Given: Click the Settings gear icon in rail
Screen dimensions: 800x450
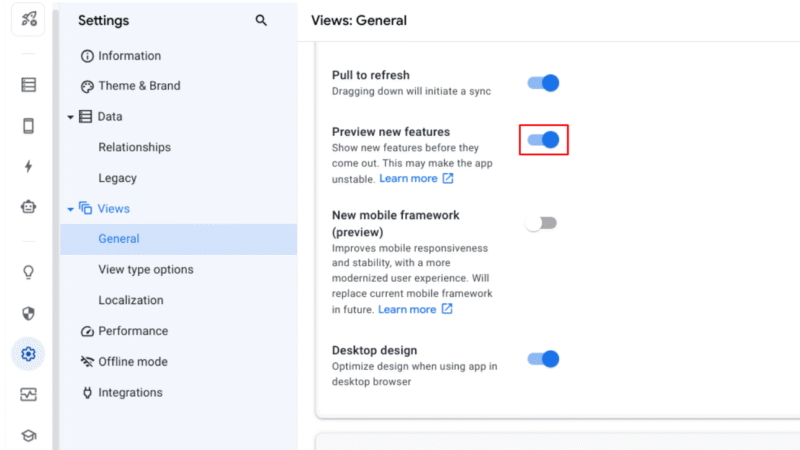Looking at the screenshot, I should (x=28, y=354).
